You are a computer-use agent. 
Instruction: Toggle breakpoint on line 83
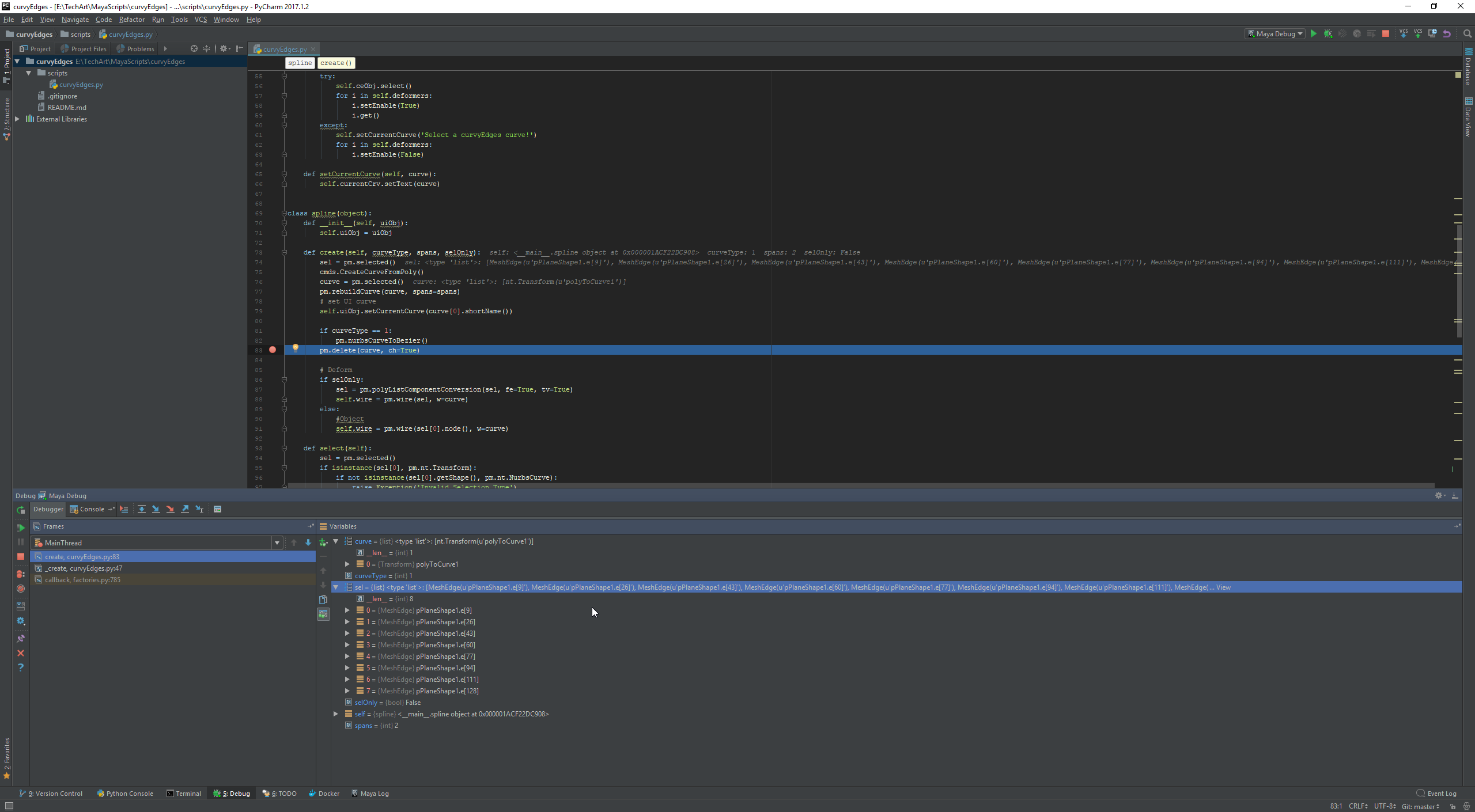pos(273,350)
